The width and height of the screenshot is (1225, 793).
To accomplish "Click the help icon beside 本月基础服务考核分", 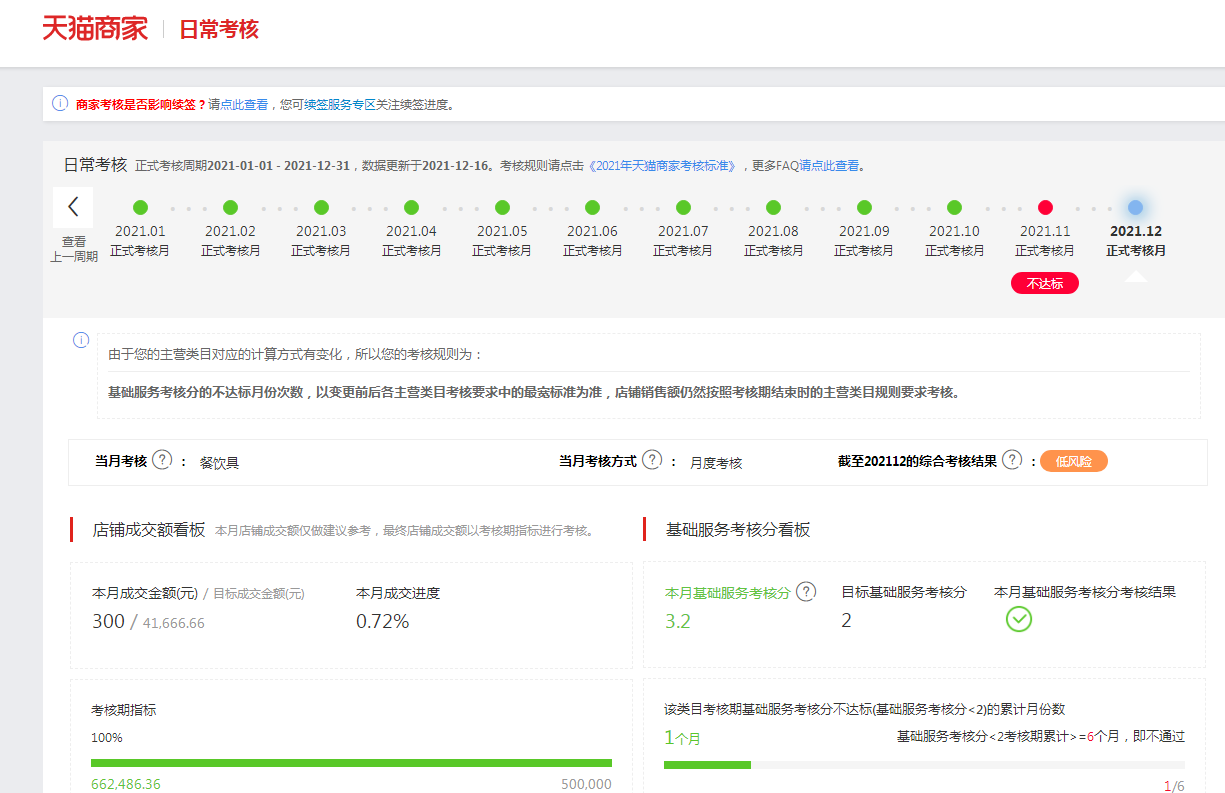I will tap(806, 591).
